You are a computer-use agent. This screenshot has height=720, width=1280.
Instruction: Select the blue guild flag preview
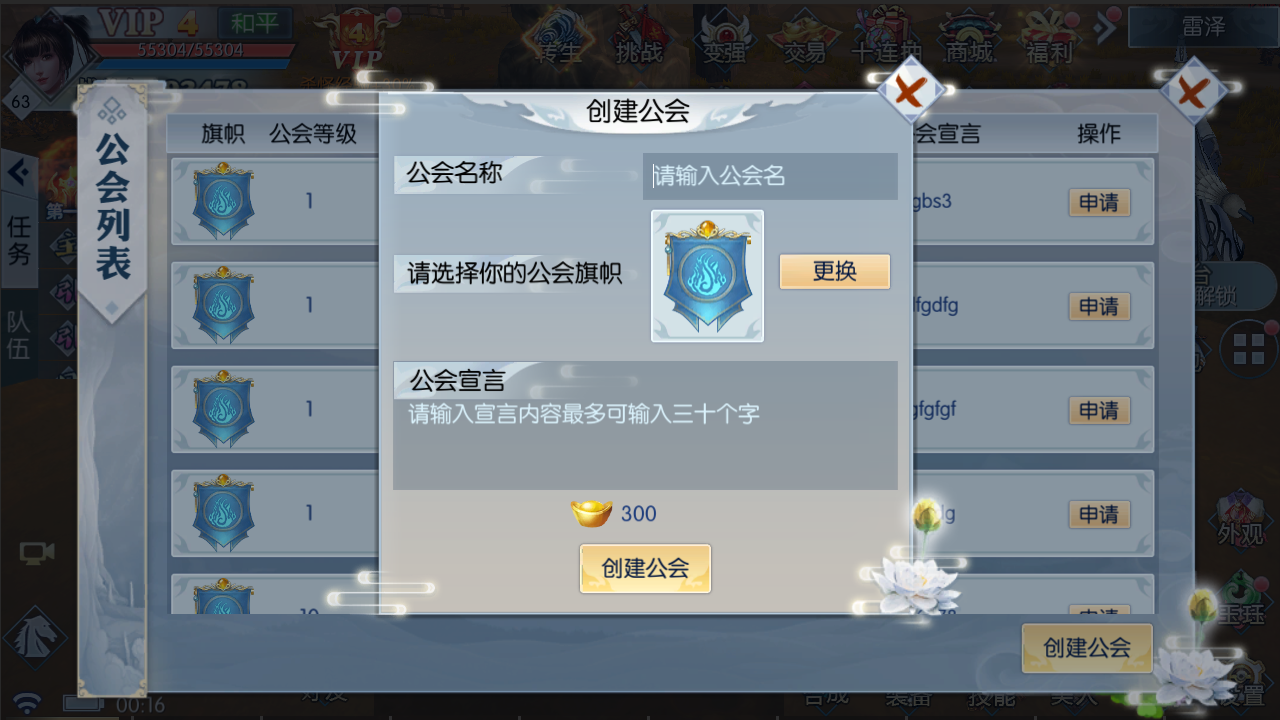coord(707,275)
